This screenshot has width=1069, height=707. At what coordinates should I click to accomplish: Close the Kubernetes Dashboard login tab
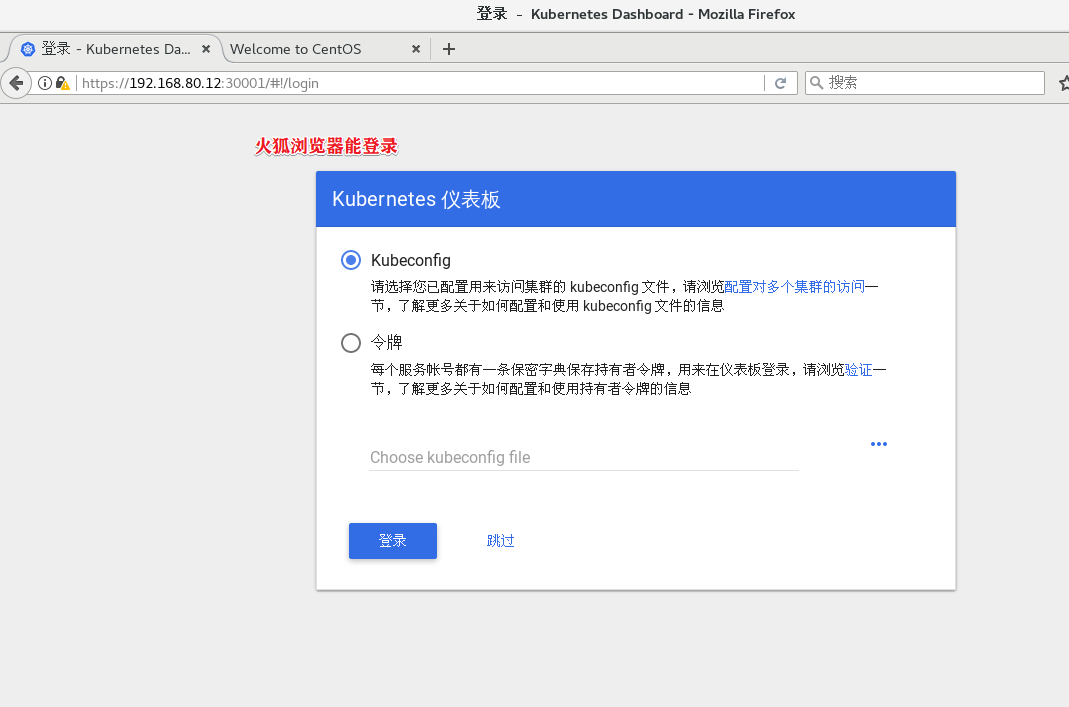tap(206, 49)
